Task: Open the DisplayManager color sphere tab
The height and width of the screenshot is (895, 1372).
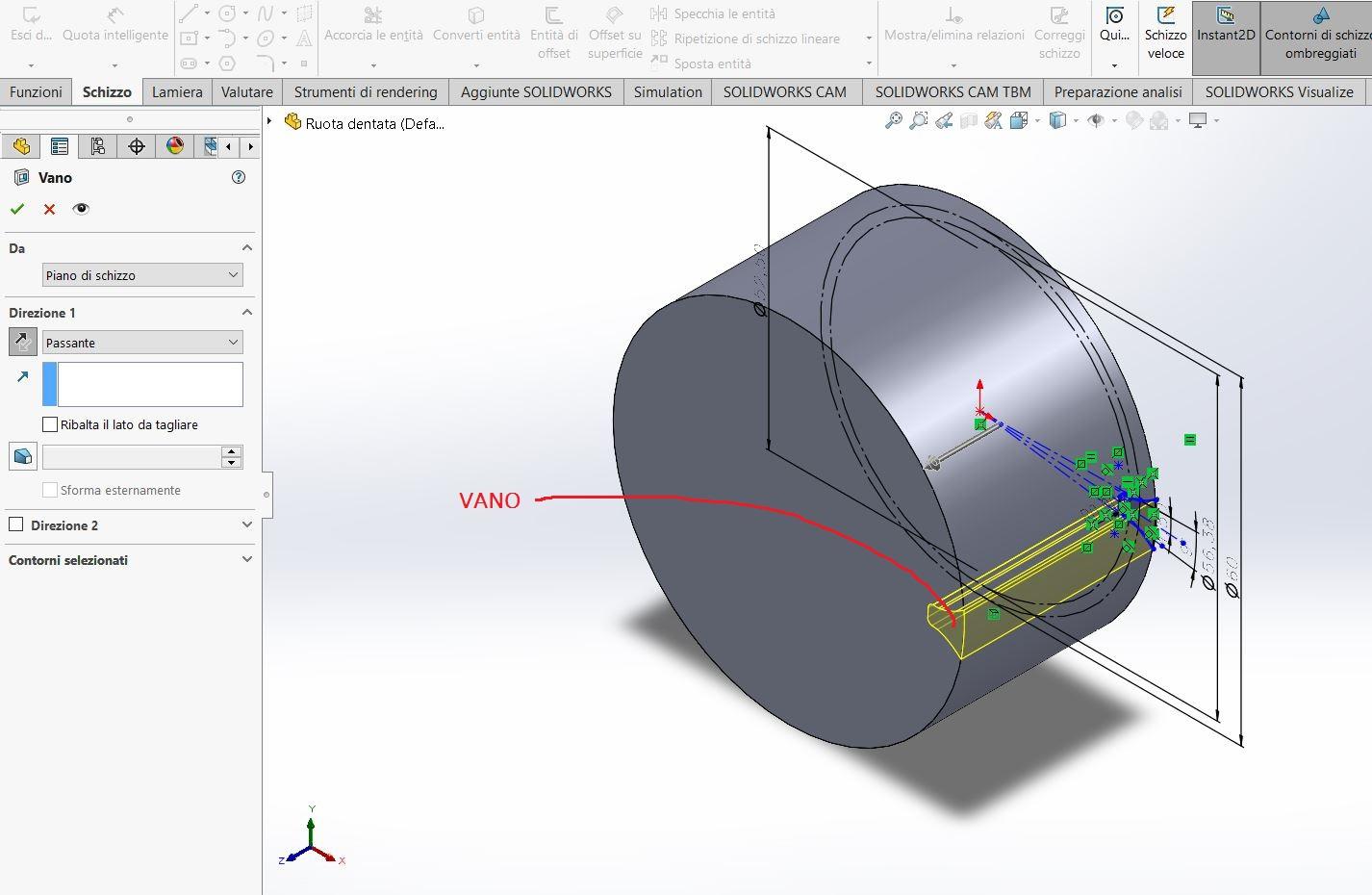Action: pos(174,146)
